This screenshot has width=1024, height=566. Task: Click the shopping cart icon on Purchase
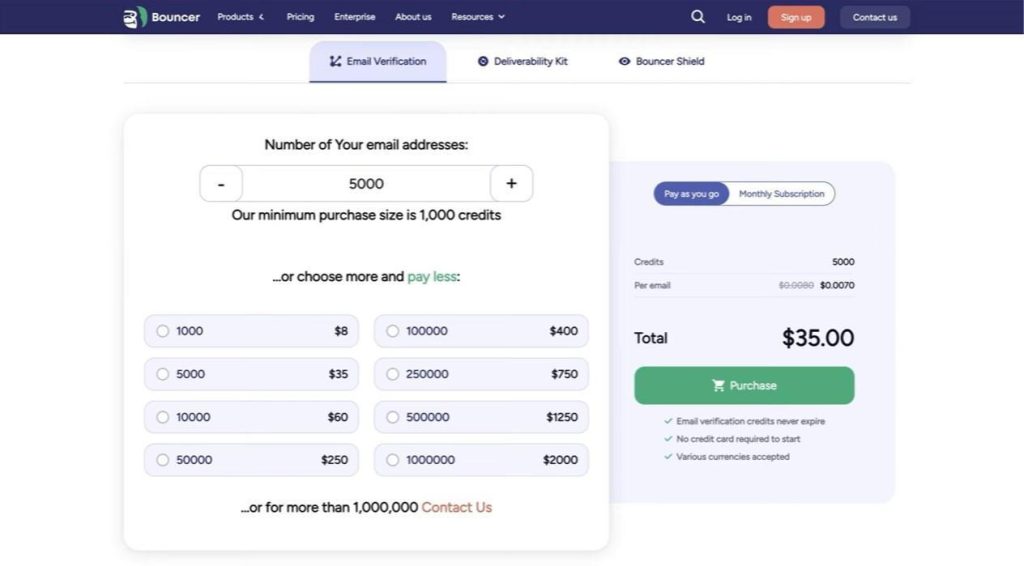(x=718, y=386)
